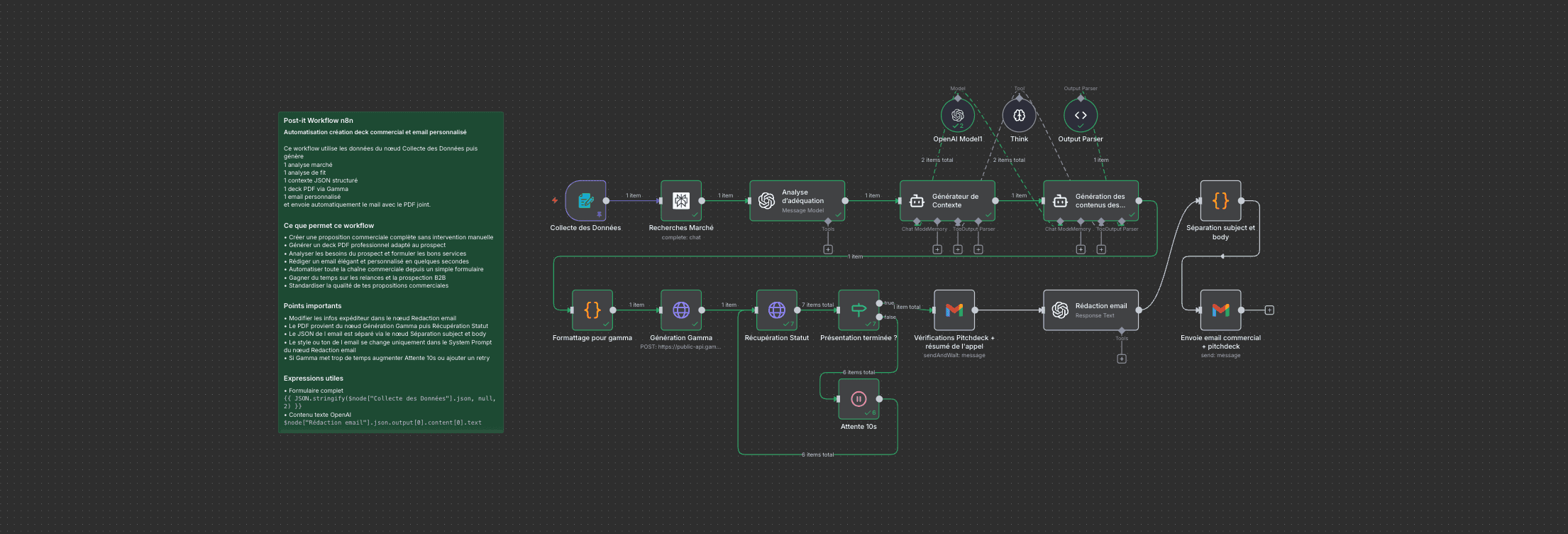Click the Output Parser sub-node
1568x534 pixels.
click(x=1080, y=116)
